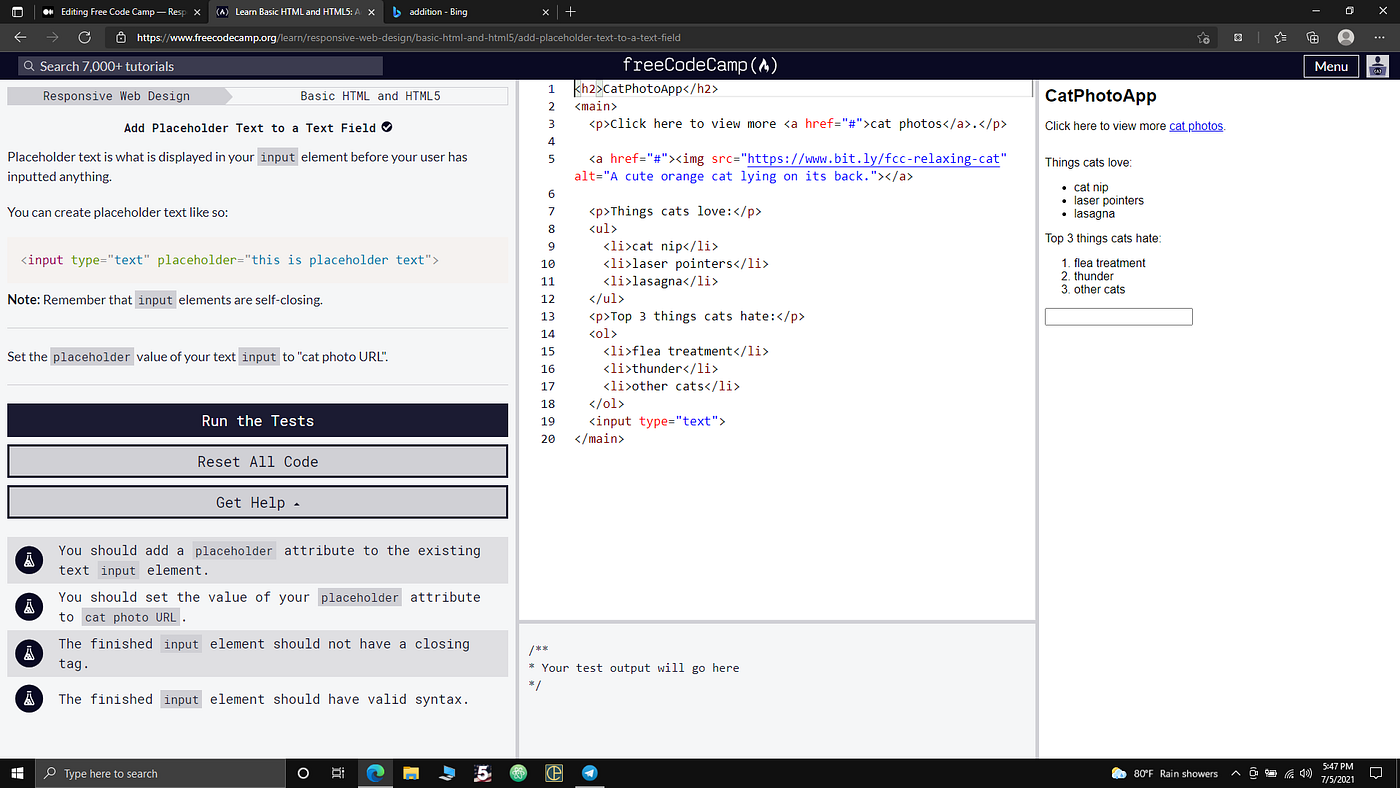Go to Basic HTML and HTML5 breadcrumb
Image resolution: width=1400 pixels, height=788 pixels.
click(370, 96)
